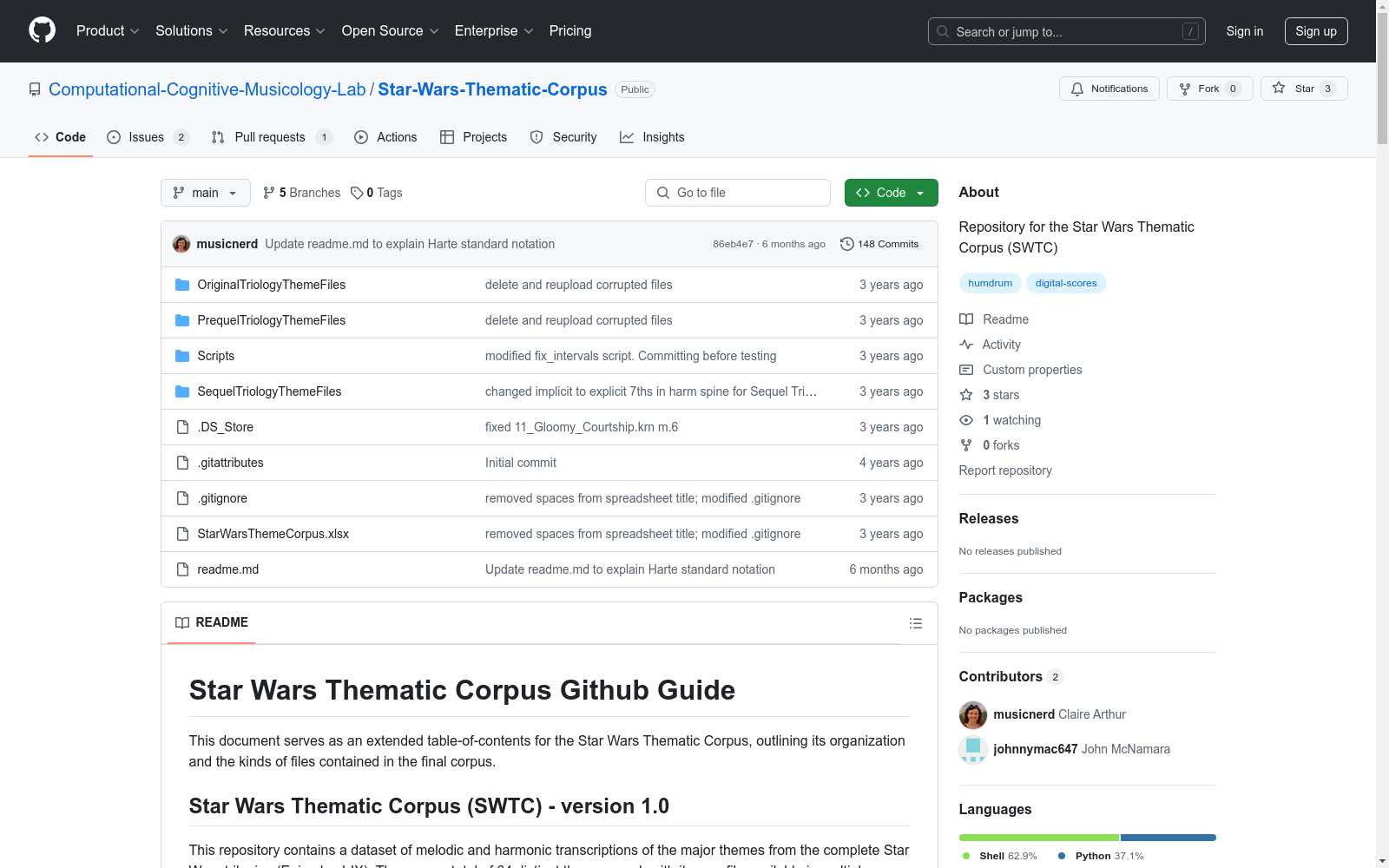The height and width of the screenshot is (868, 1389).
Task: Open Computational-Cognitive-Musicology-Lab owner link
Action: (x=207, y=89)
